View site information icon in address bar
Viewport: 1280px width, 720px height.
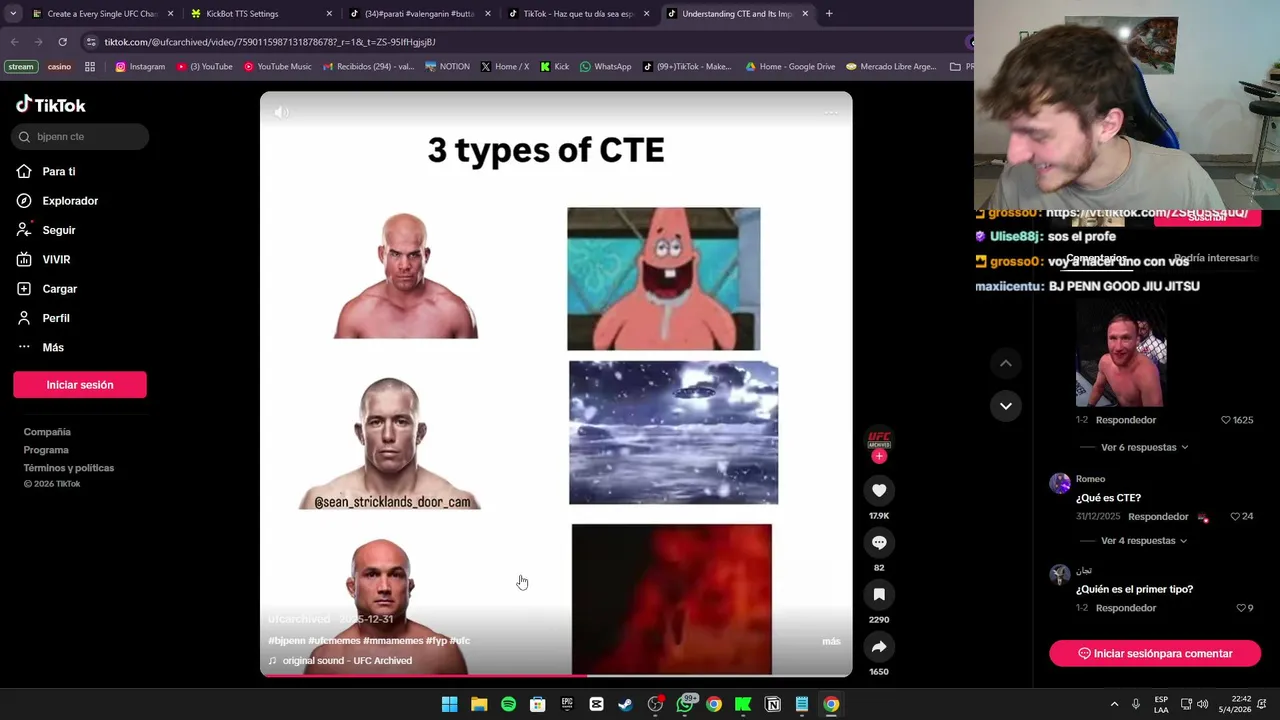pos(91,42)
